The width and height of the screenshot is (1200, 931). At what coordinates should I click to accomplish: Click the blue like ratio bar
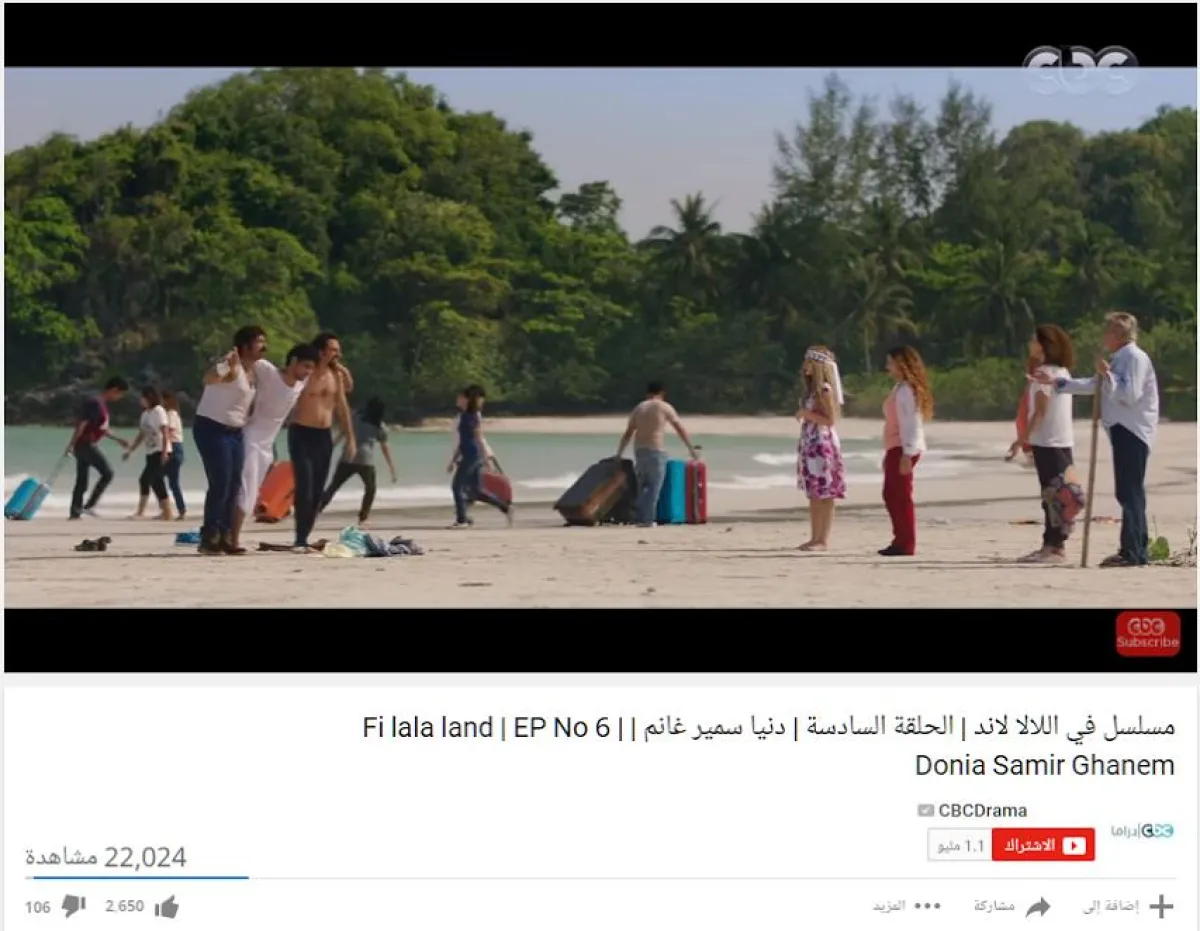pos(141,878)
